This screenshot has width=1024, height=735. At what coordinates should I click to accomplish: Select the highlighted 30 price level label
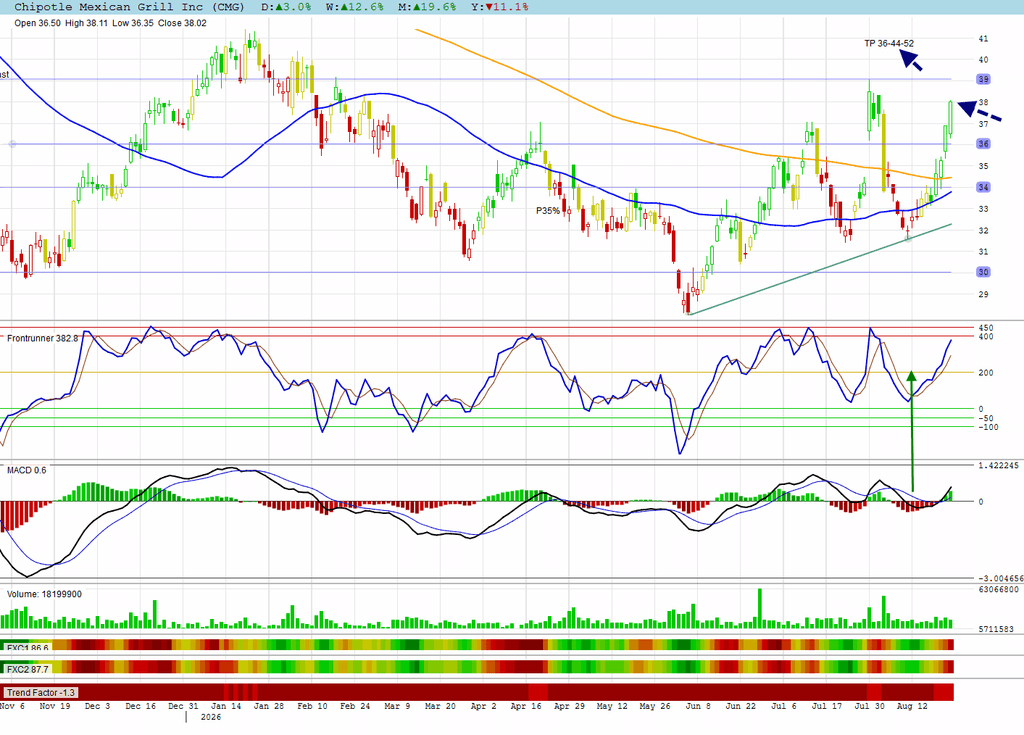point(983,272)
